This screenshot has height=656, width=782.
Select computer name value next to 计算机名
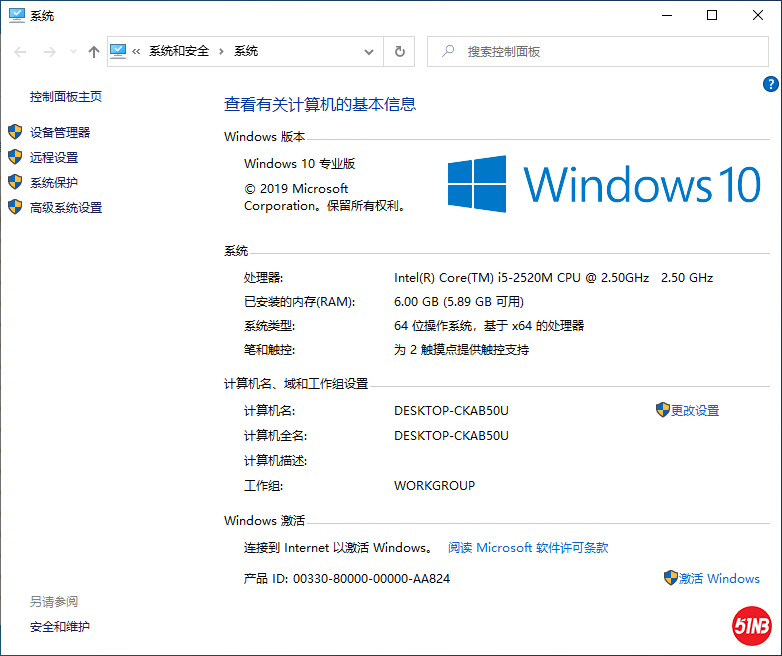tap(451, 411)
